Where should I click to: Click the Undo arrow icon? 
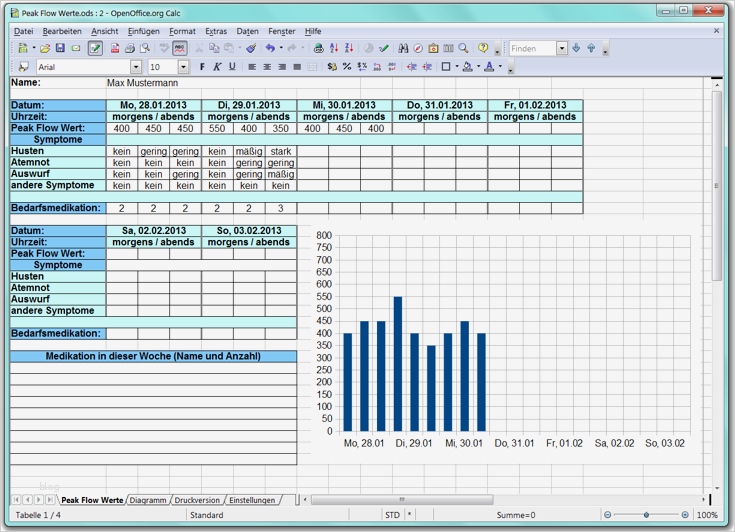269,48
